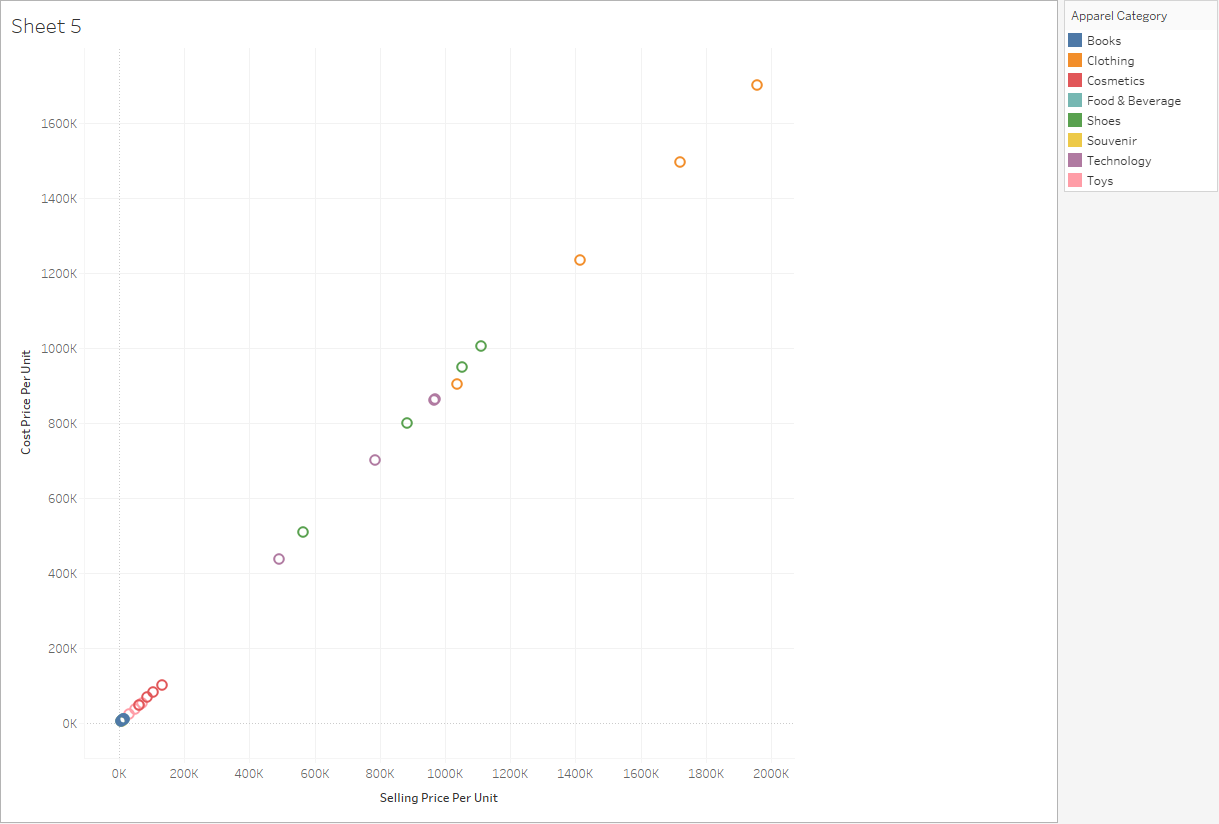Click the 1000K label on horizontal axis

(445, 774)
